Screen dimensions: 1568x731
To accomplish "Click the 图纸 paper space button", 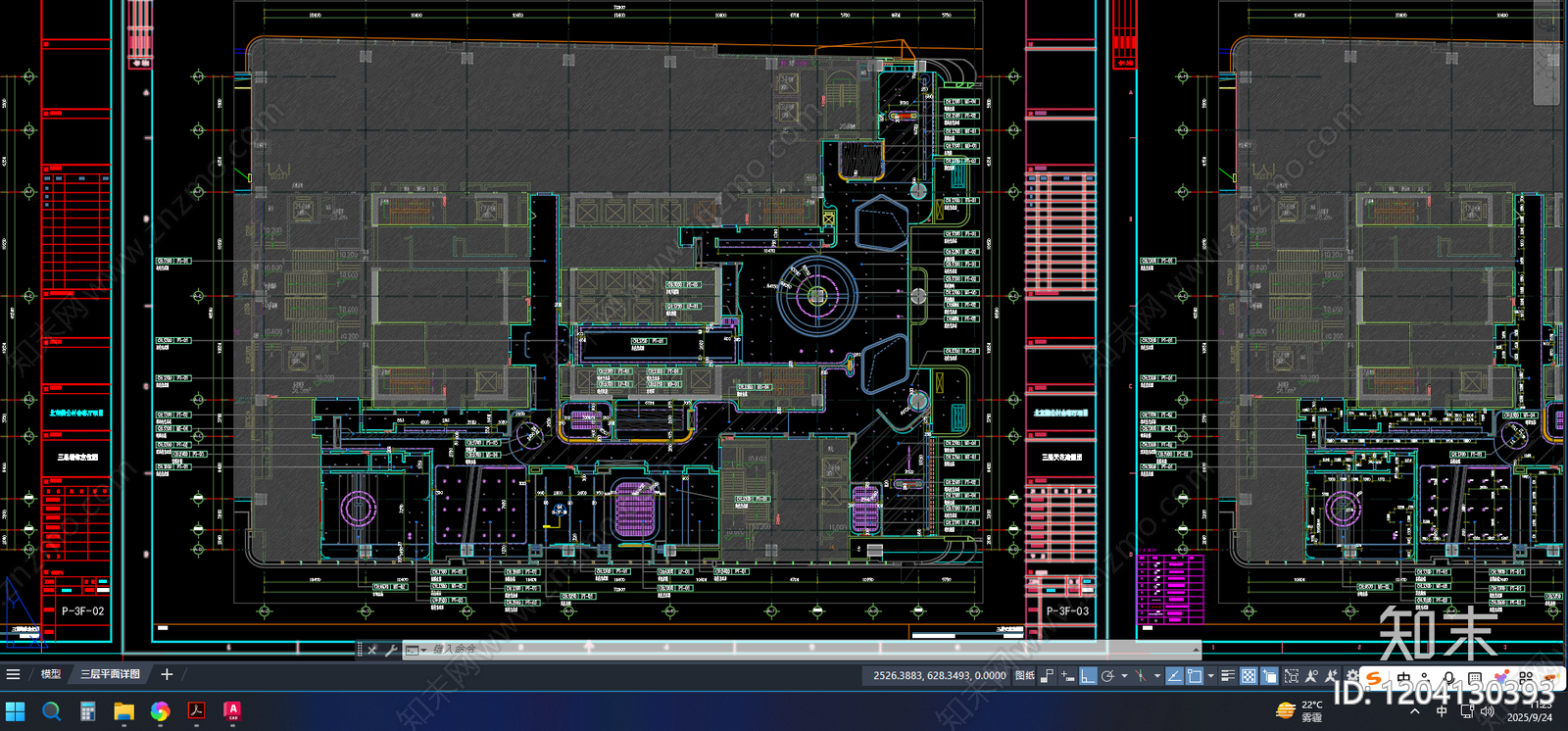I will click(1024, 675).
